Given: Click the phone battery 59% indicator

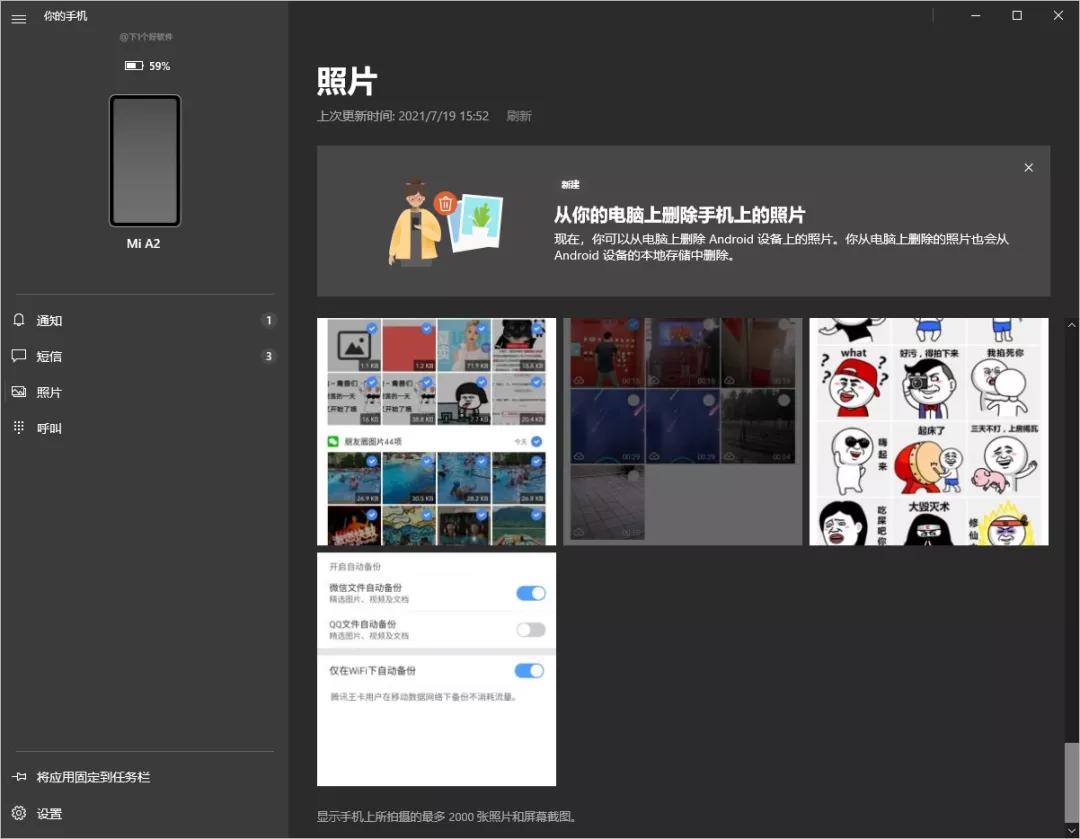Looking at the screenshot, I should point(146,66).
